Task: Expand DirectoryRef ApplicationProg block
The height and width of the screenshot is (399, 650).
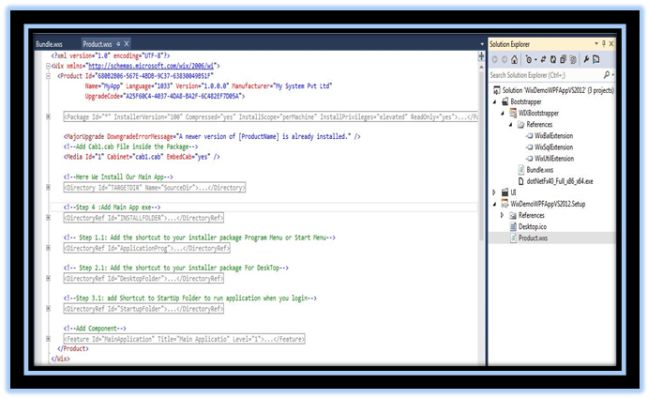Action: [48, 248]
